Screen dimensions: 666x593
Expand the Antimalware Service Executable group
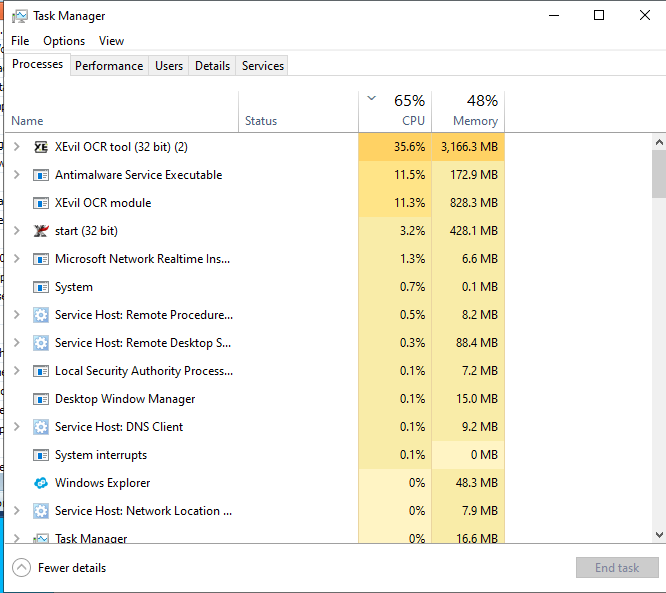click(x=15, y=175)
